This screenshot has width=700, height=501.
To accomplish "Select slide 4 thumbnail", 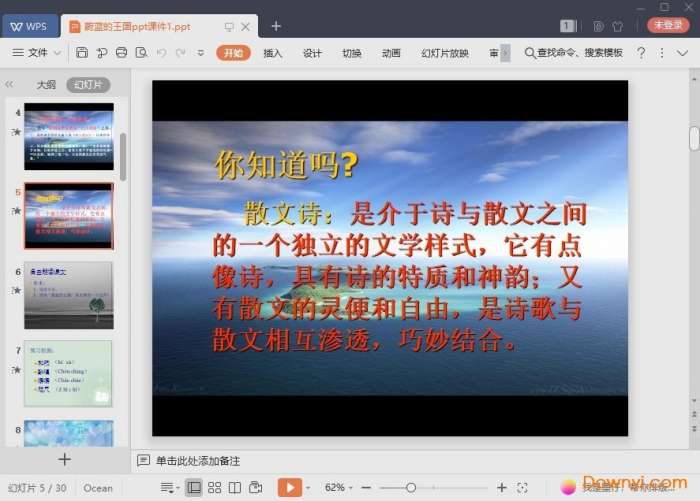I will (69, 137).
